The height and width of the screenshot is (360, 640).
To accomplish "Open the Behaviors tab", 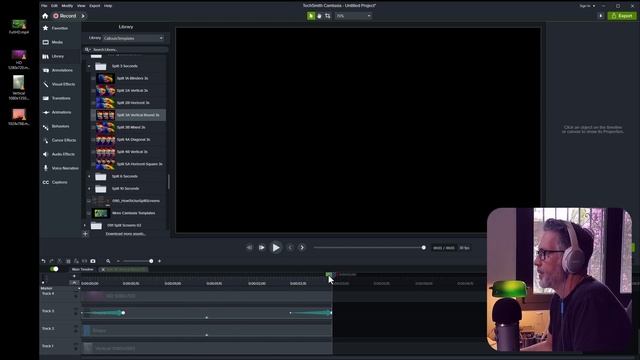I will click(x=60, y=126).
